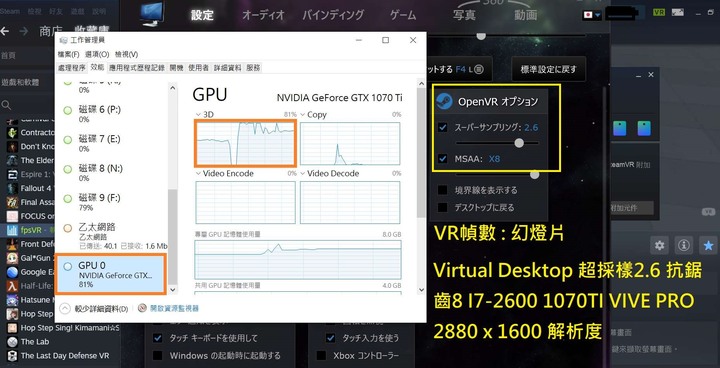Open 動画 tab in Virtual Desktop
This screenshot has width=720, height=368.
(526, 15)
